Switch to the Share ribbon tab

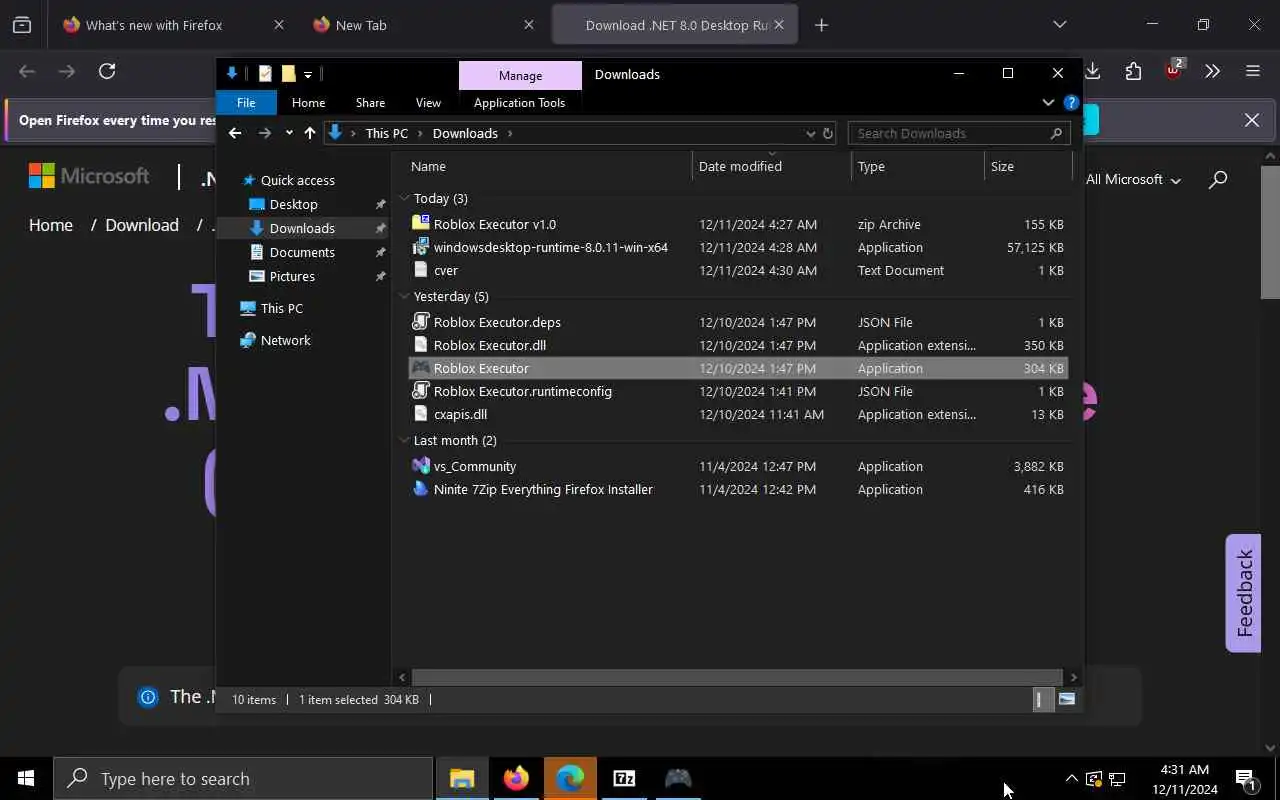click(370, 102)
